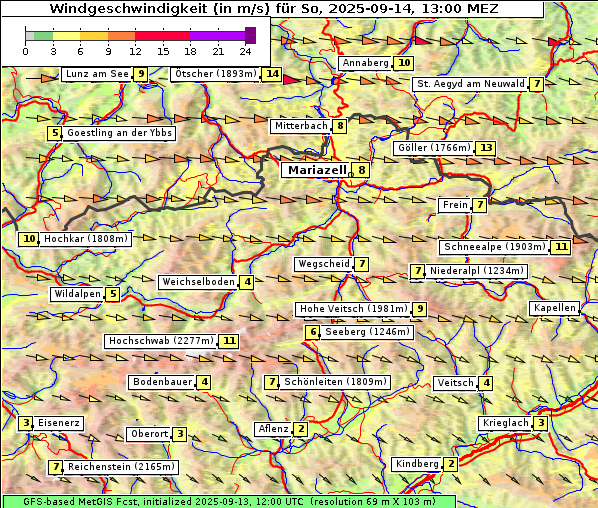The width and height of the screenshot is (598, 508).
Task: Select the Kindberg wind badge 2
Action: tap(451, 464)
